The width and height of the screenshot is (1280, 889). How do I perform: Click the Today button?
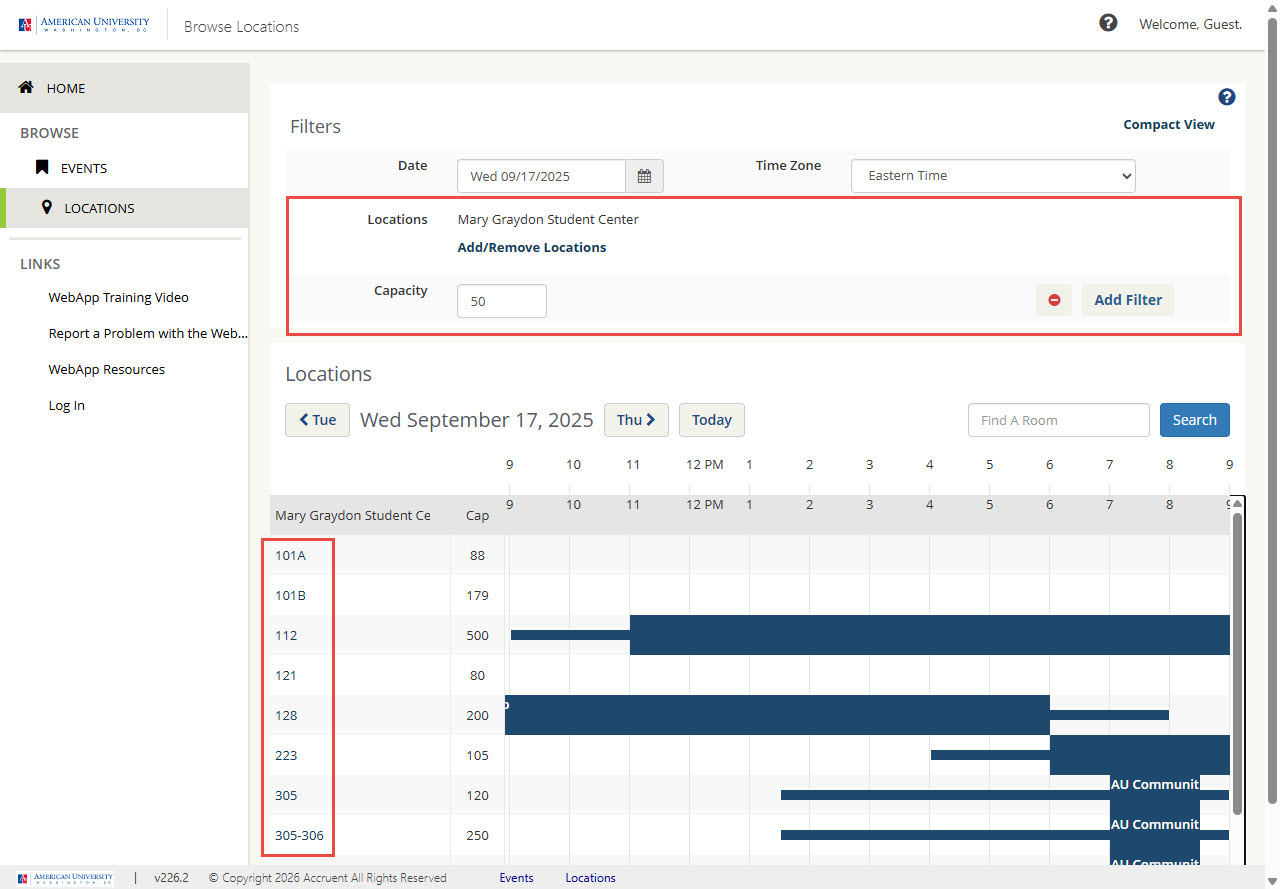[712, 420]
